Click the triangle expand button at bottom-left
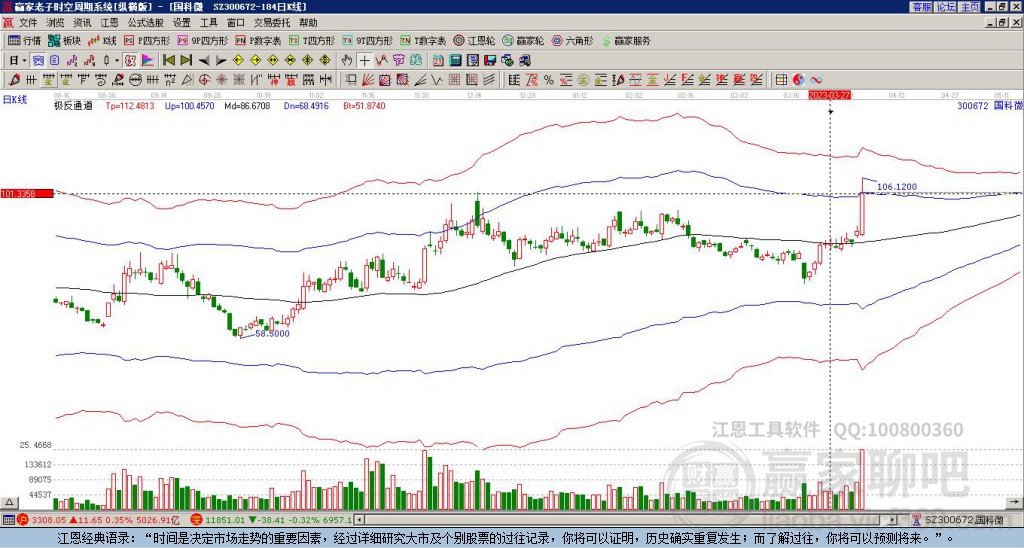Viewport: 1024px width, 548px height. pos(9,502)
